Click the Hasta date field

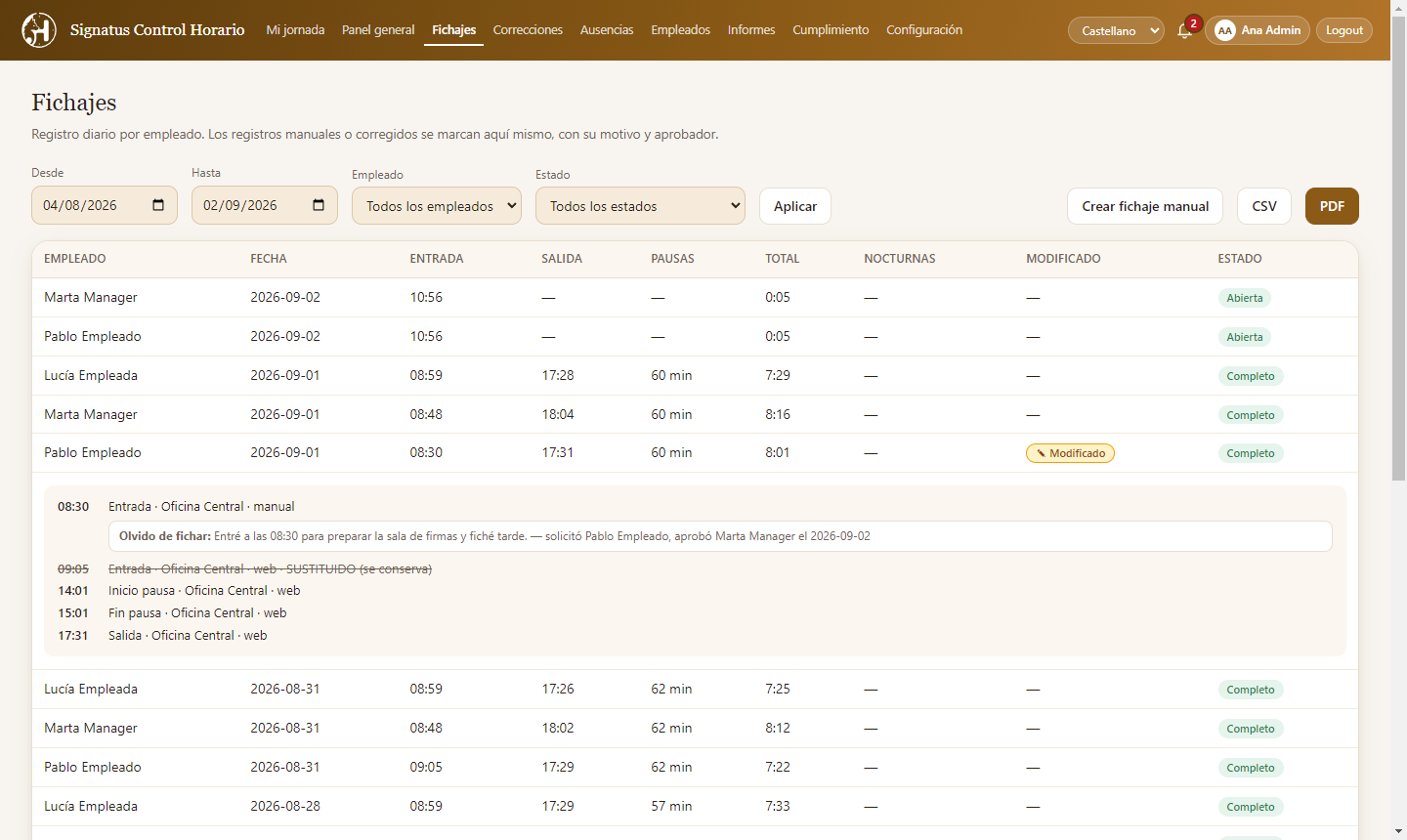coord(265,205)
